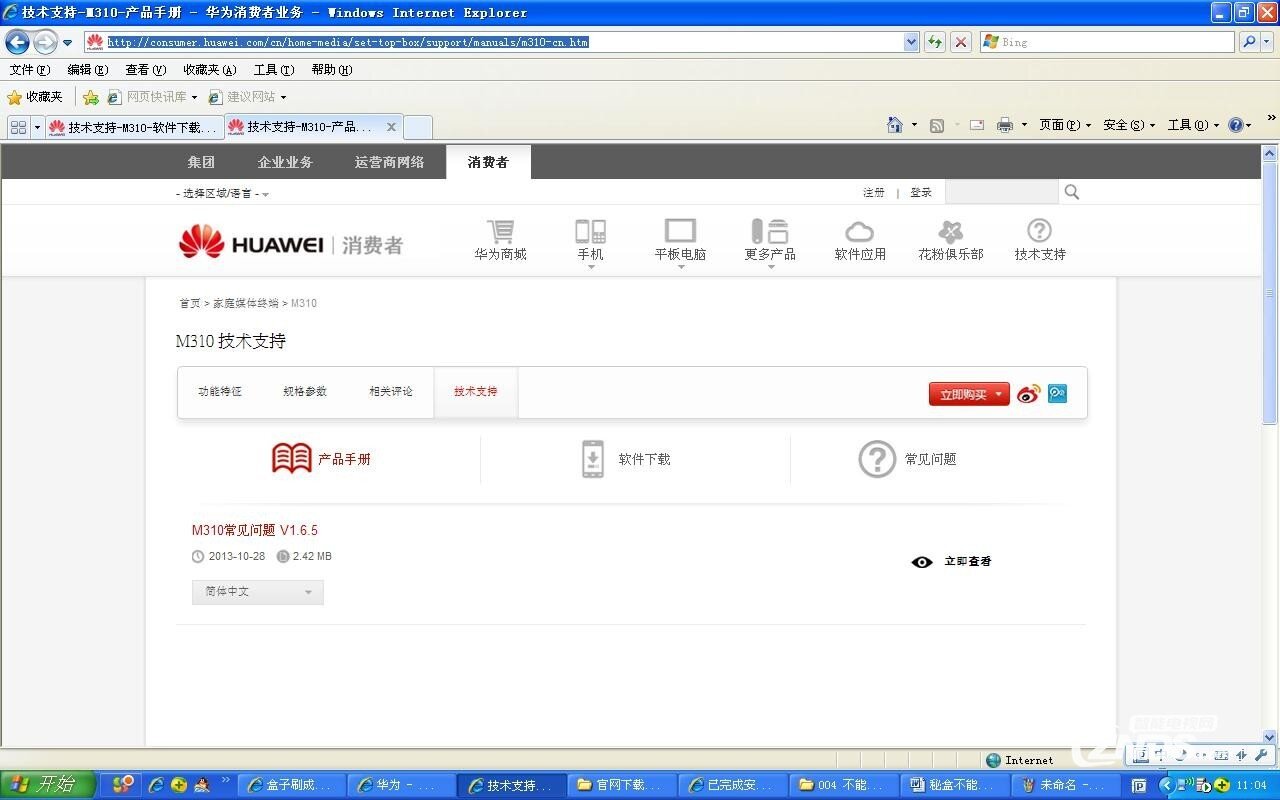Image resolution: width=1280 pixels, height=800 pixels.
Task: Go to the 集团 top navigation tab
Action: click(x=201, y=162)
